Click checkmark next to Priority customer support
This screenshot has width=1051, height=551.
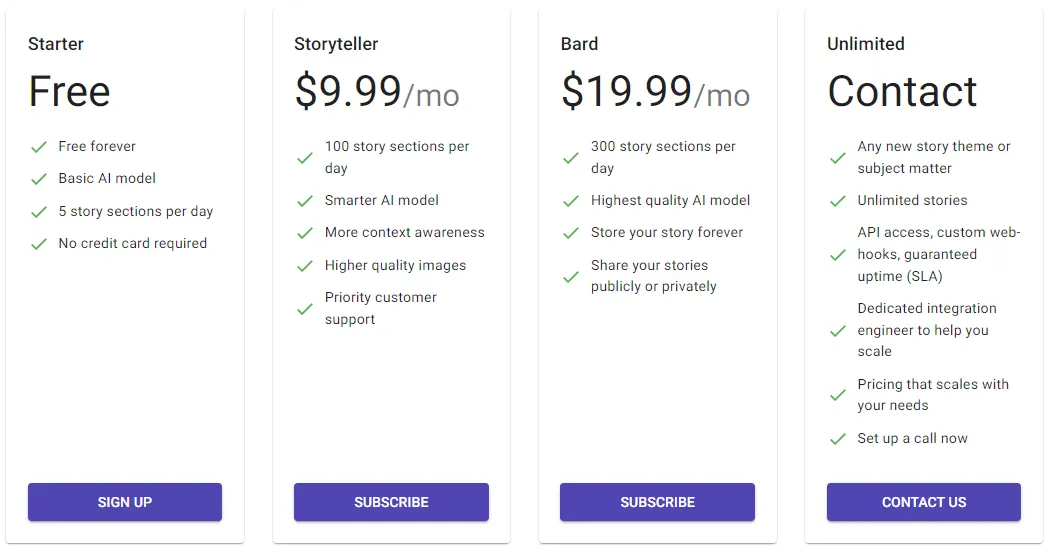305,309
